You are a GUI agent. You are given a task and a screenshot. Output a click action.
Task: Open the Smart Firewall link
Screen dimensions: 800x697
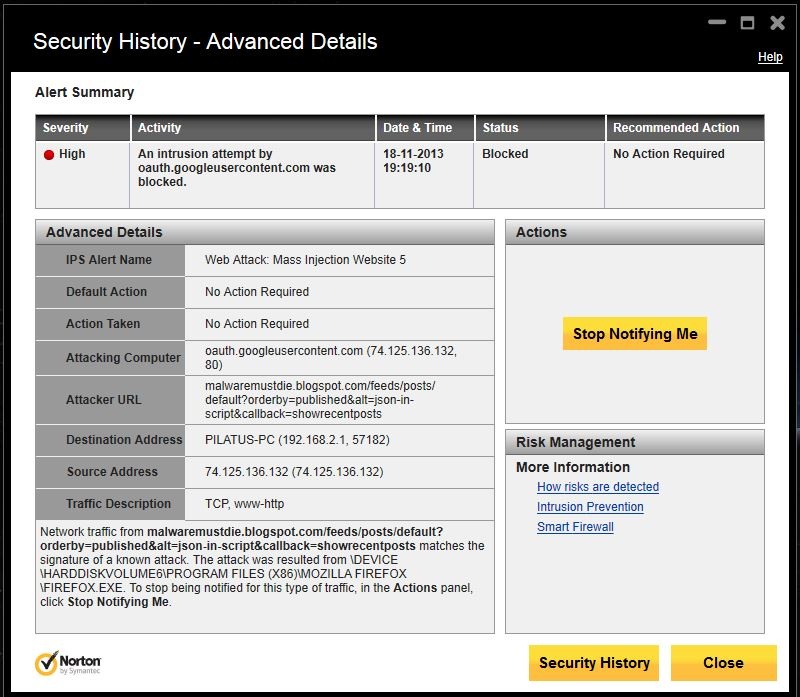point(575,527)
